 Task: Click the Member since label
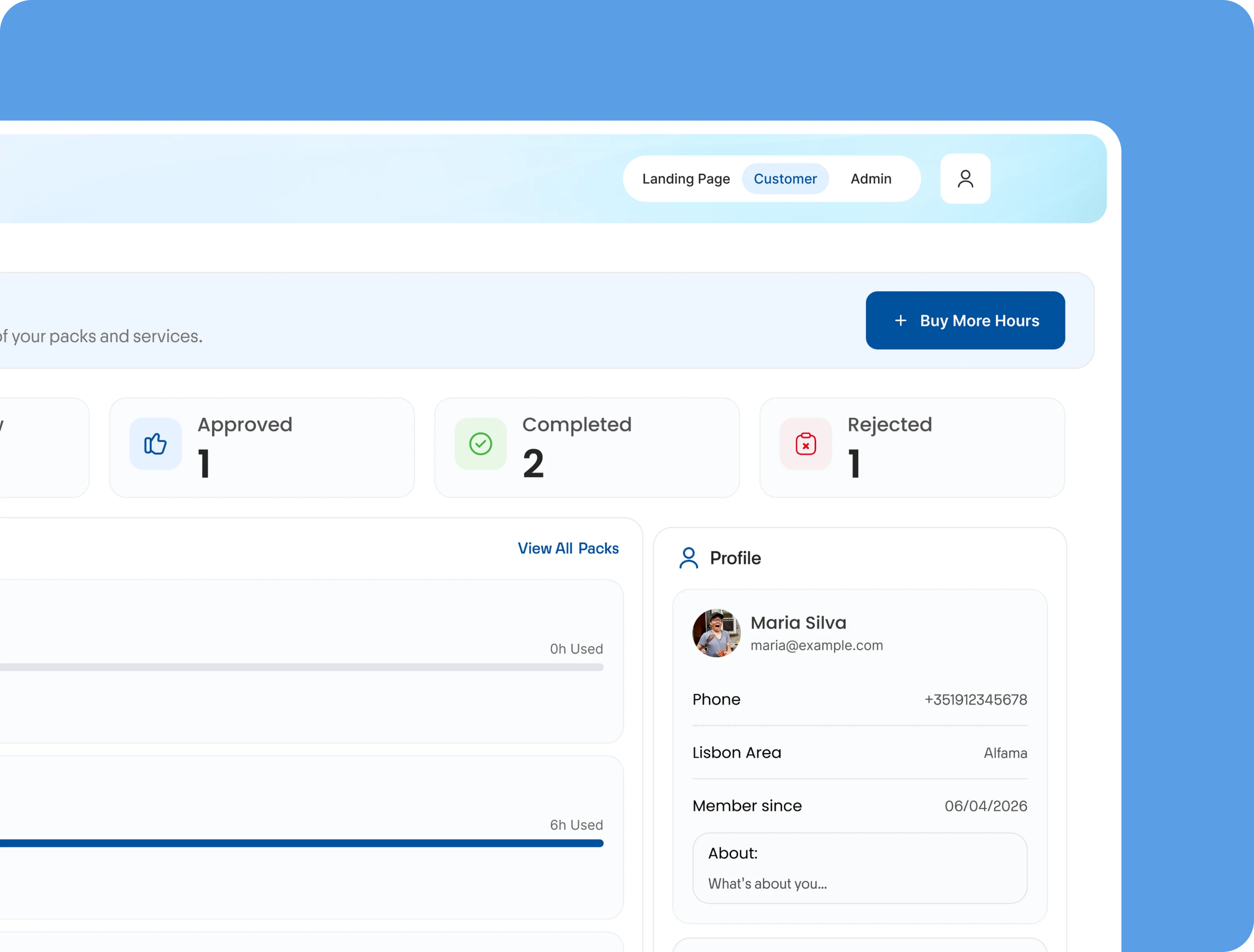pos(747,806)
